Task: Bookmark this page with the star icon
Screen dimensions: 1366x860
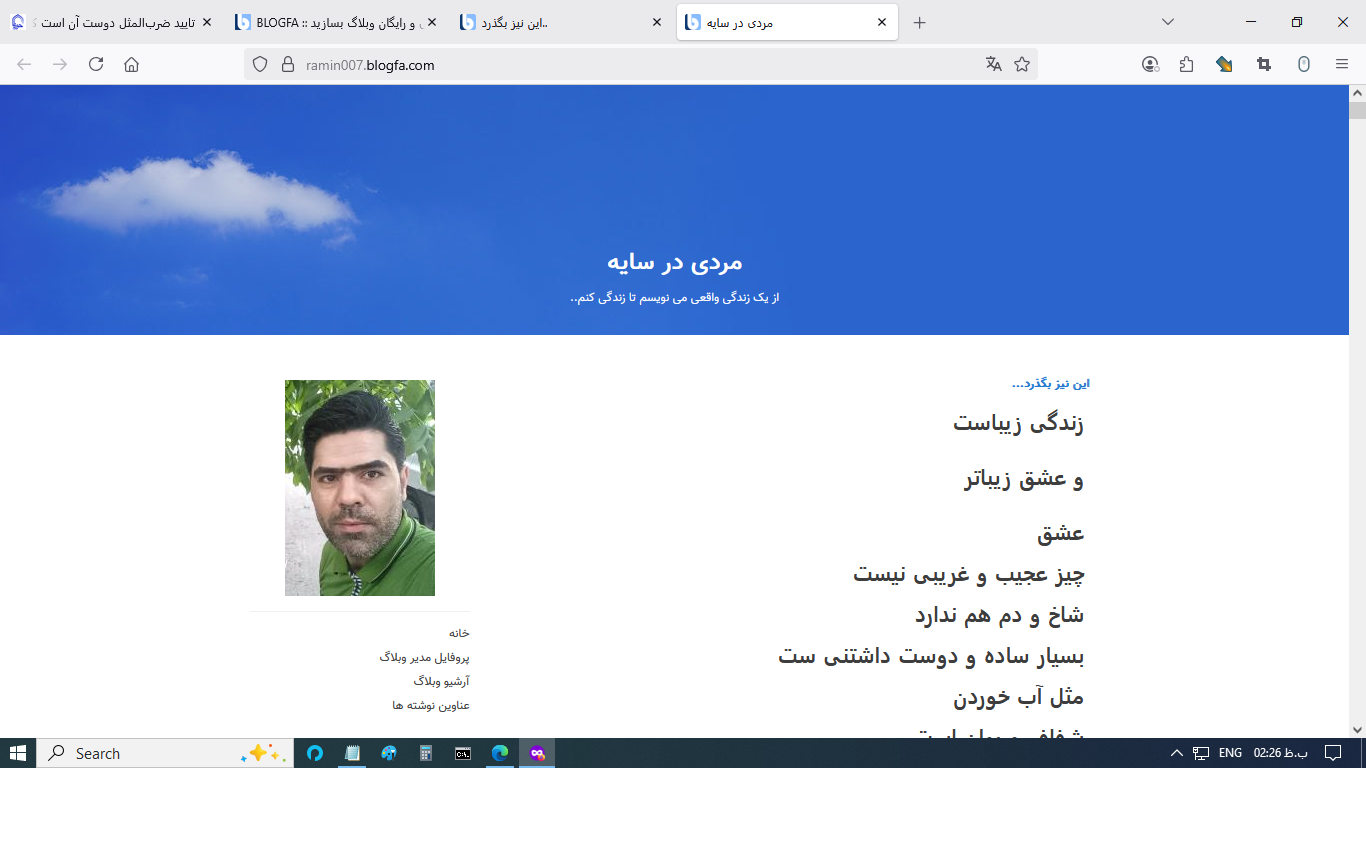Action: coord(1022,64)
